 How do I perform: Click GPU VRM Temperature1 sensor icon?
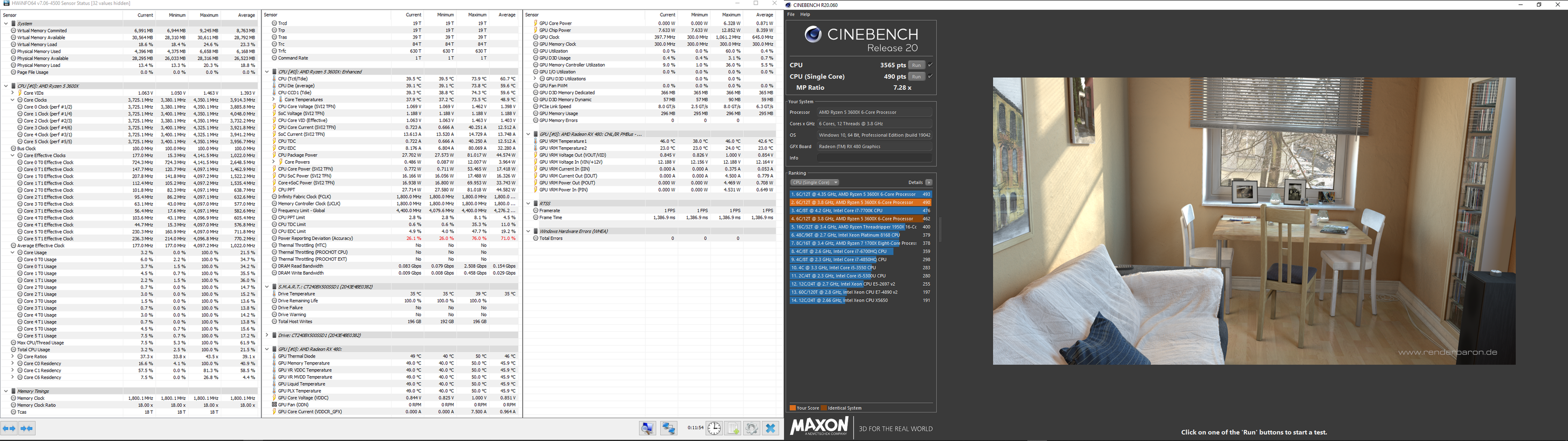(x=536, y=141)
